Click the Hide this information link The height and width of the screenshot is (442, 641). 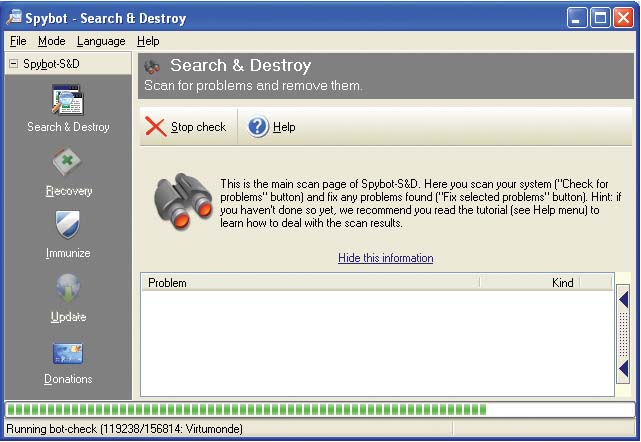[385, 258]
